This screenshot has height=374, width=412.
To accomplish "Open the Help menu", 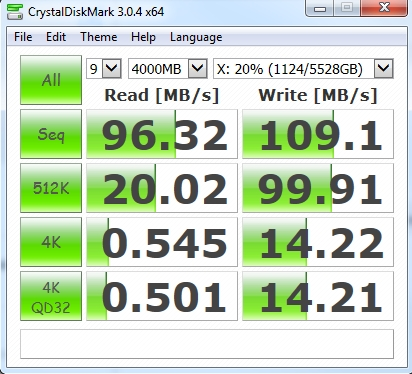I will point(143,37).
